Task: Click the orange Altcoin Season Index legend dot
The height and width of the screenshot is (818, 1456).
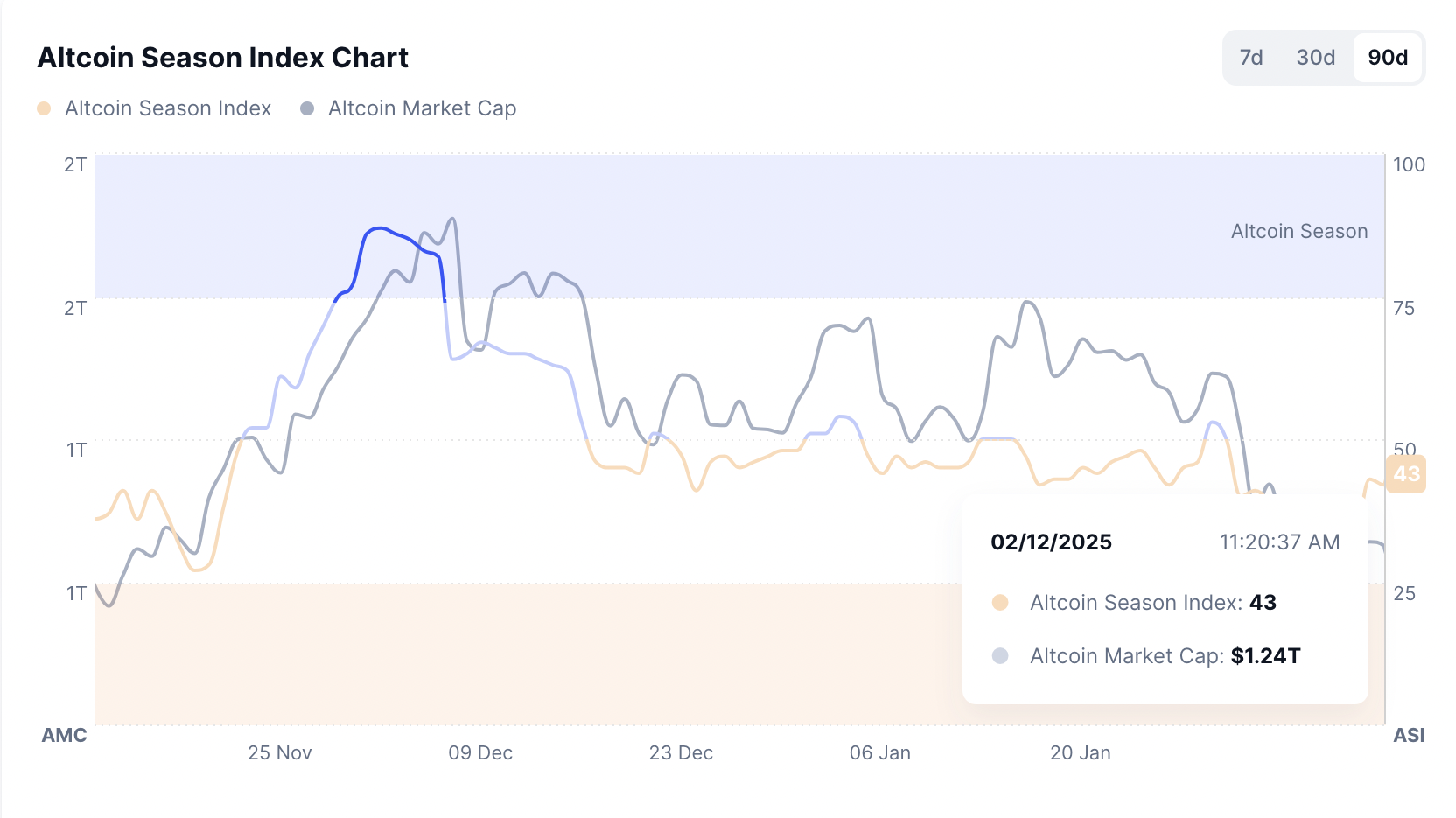Action: [x=44, y=108]
